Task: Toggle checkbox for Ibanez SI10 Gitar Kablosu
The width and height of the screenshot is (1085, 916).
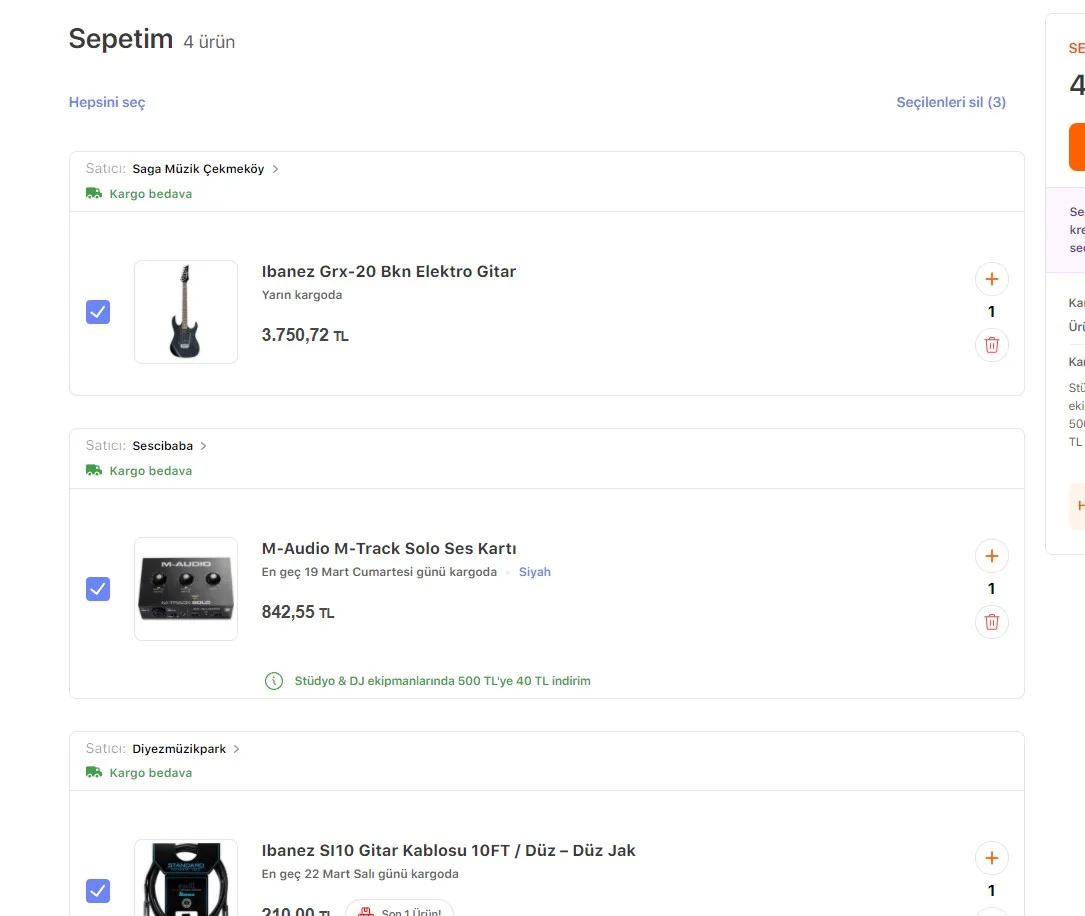Action: [x=98, y=890]
